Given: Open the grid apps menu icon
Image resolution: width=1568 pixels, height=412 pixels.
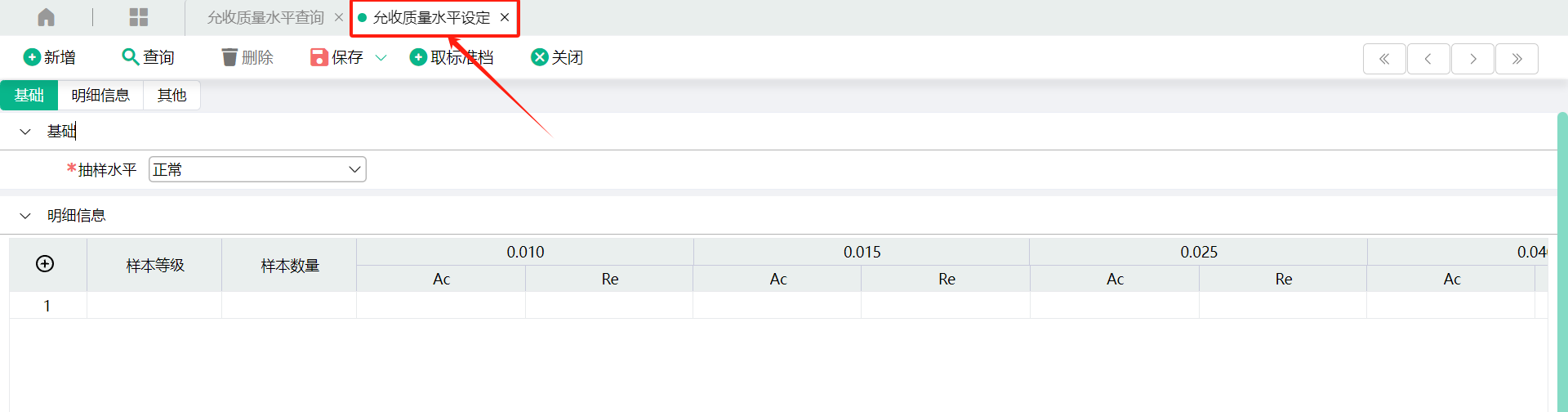Looking at the screenshot, I should tap(139, 17).
